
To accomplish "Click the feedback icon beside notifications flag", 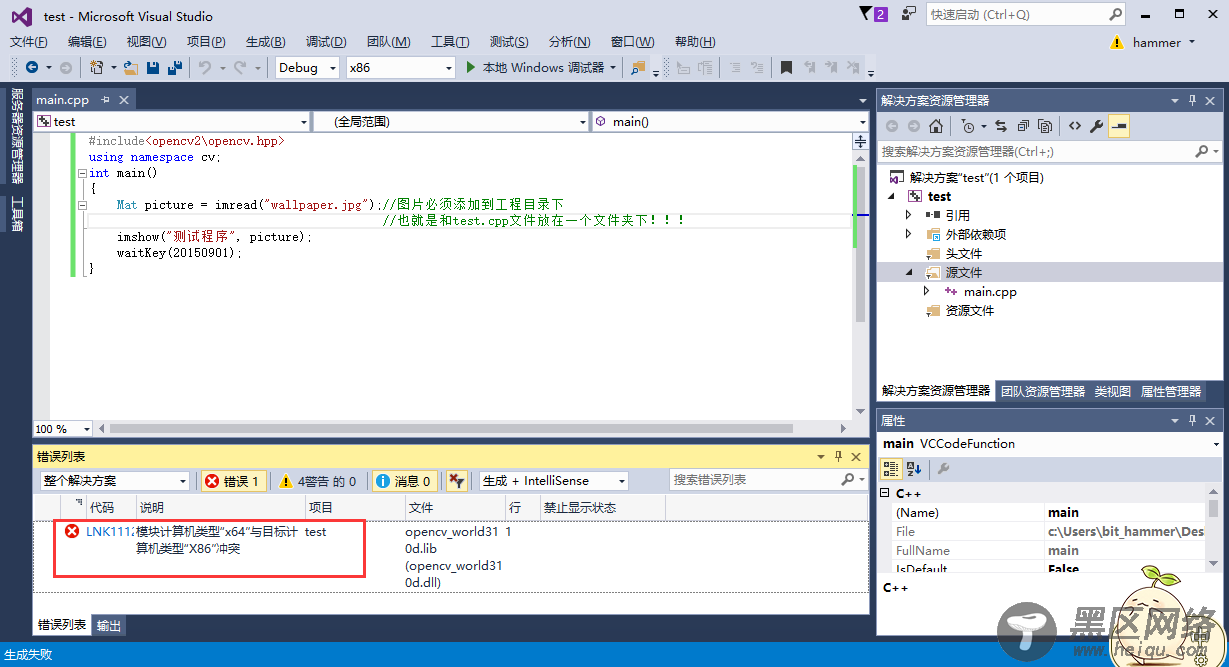I will click(908, 14).
